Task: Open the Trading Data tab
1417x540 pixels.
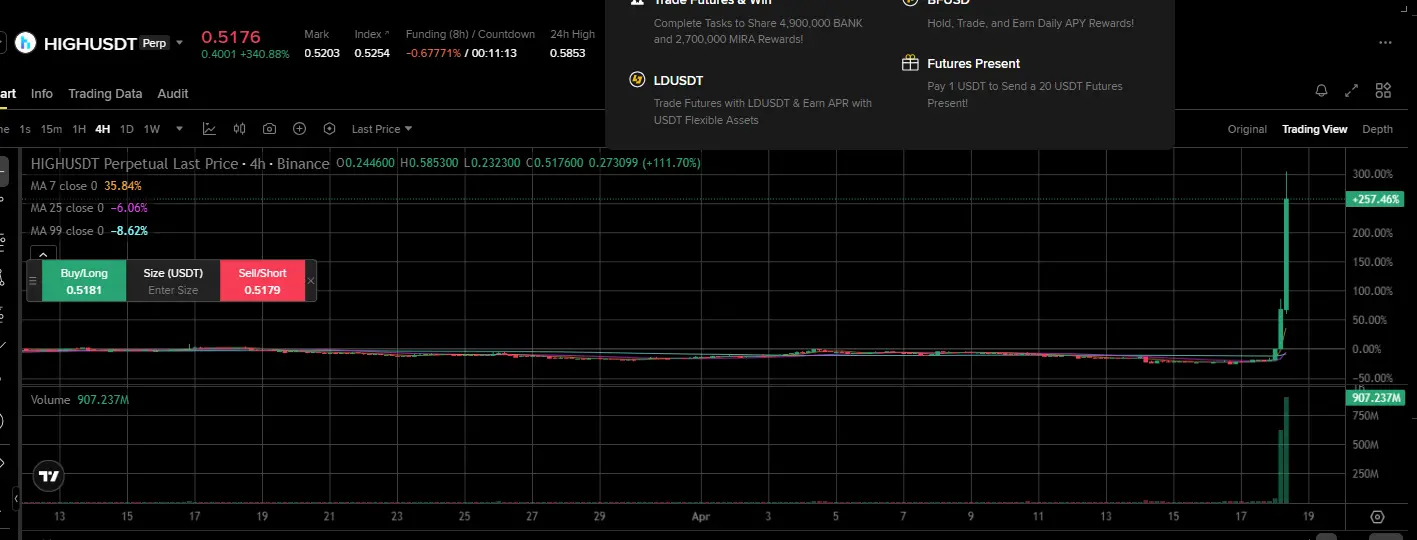Action: 105,93
